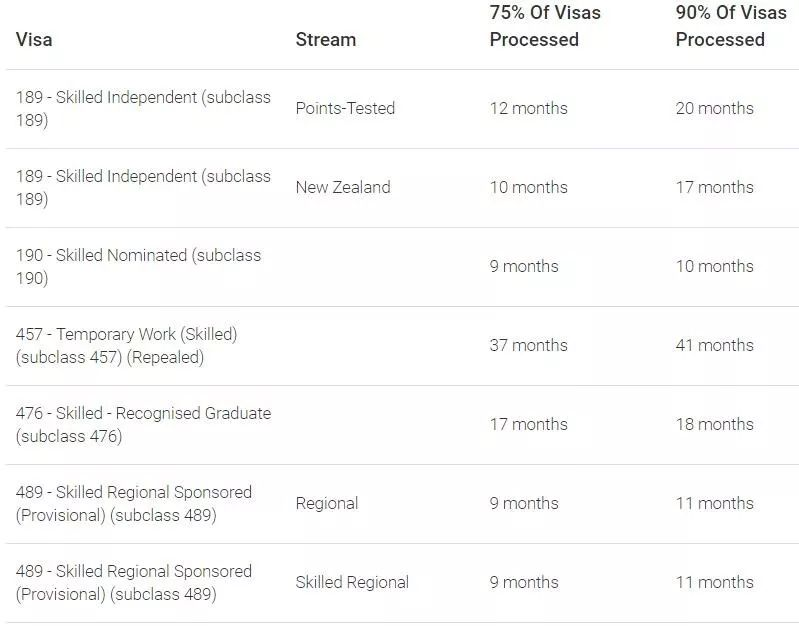The width and height of the screenshot is (799, 626).
Task: Click the 41 months cell
Action: click(714, 345)
